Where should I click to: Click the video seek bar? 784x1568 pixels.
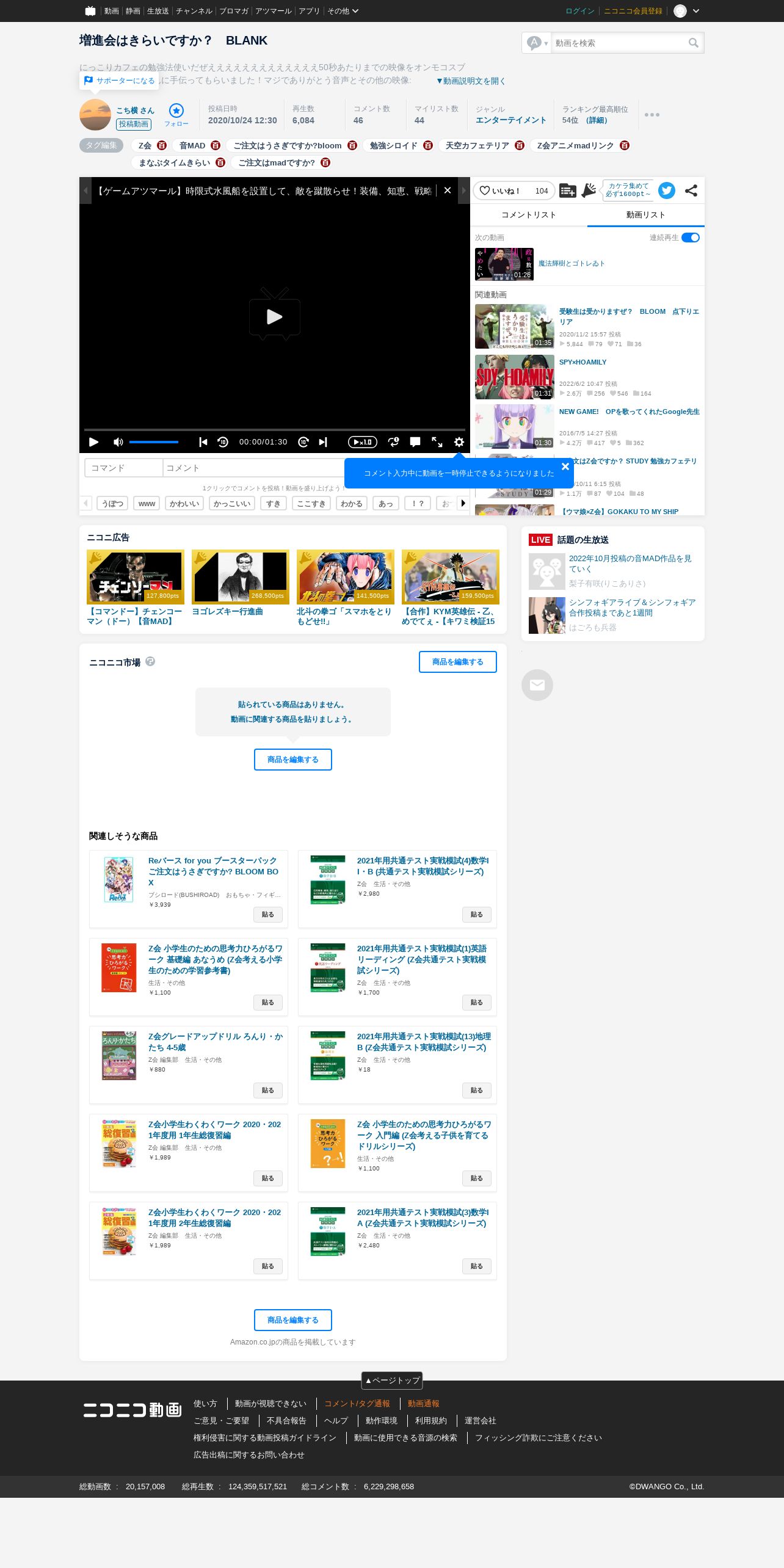275,429
